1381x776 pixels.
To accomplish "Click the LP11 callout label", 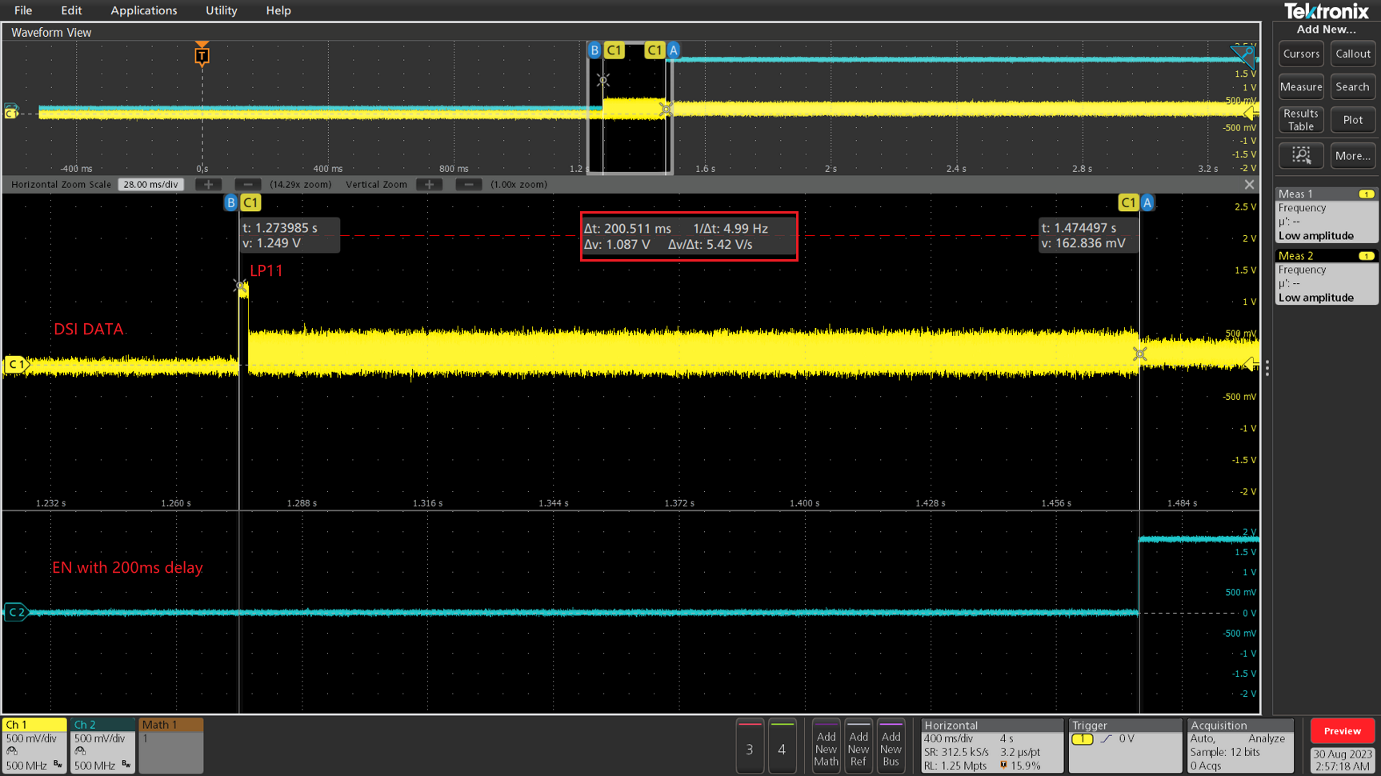I will [x=266, y=270].
